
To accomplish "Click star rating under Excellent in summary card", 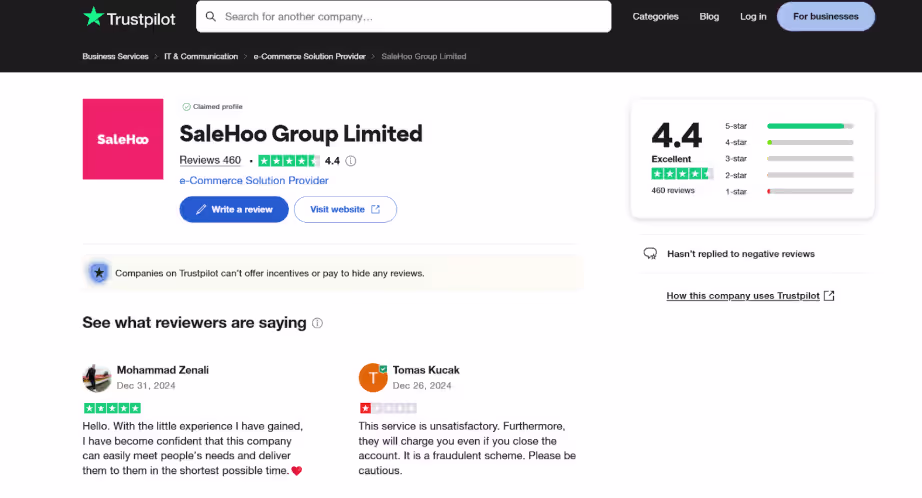I will click(x=682, y=173).
